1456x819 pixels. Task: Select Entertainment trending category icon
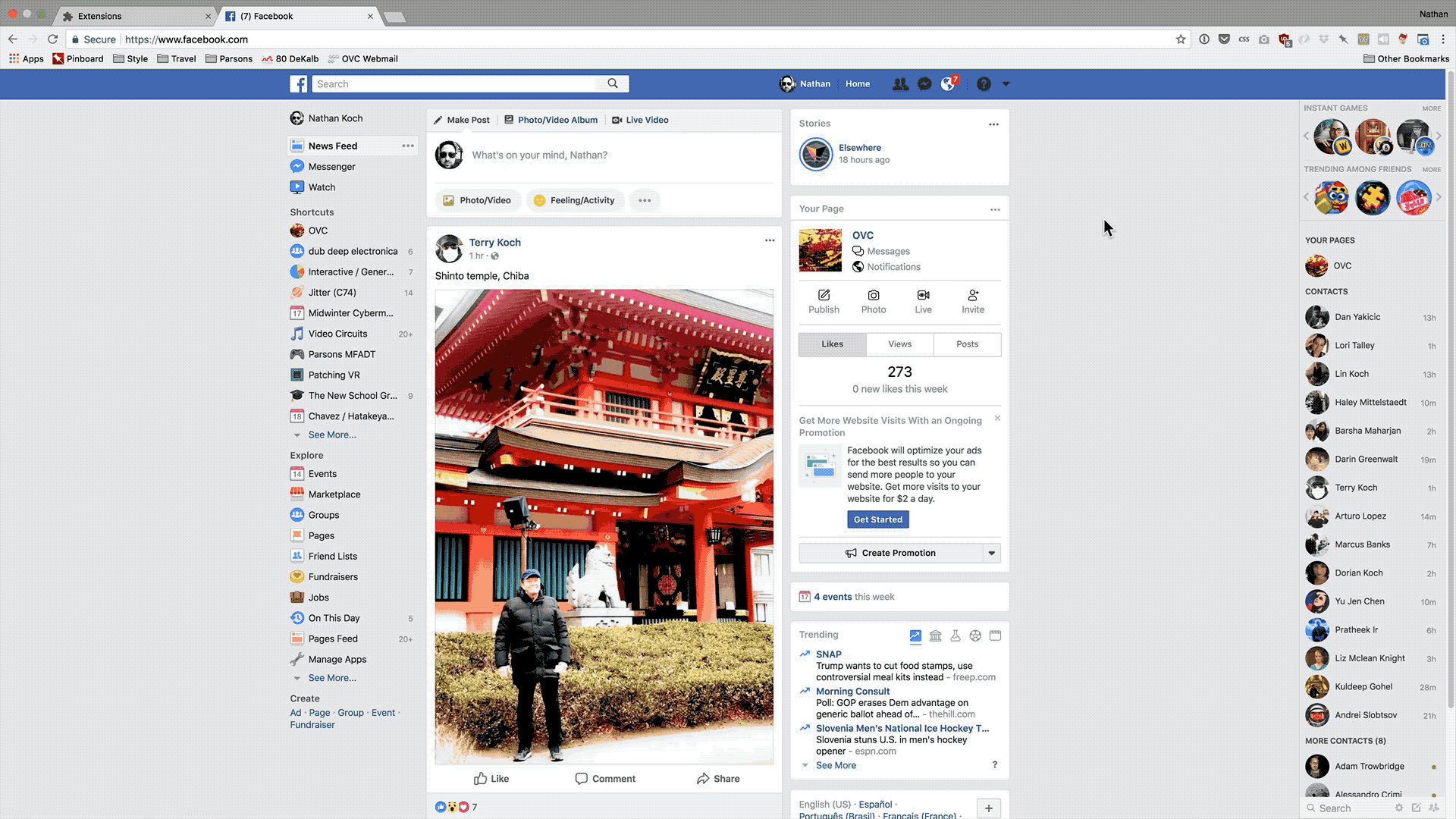(x=995, y=636)
